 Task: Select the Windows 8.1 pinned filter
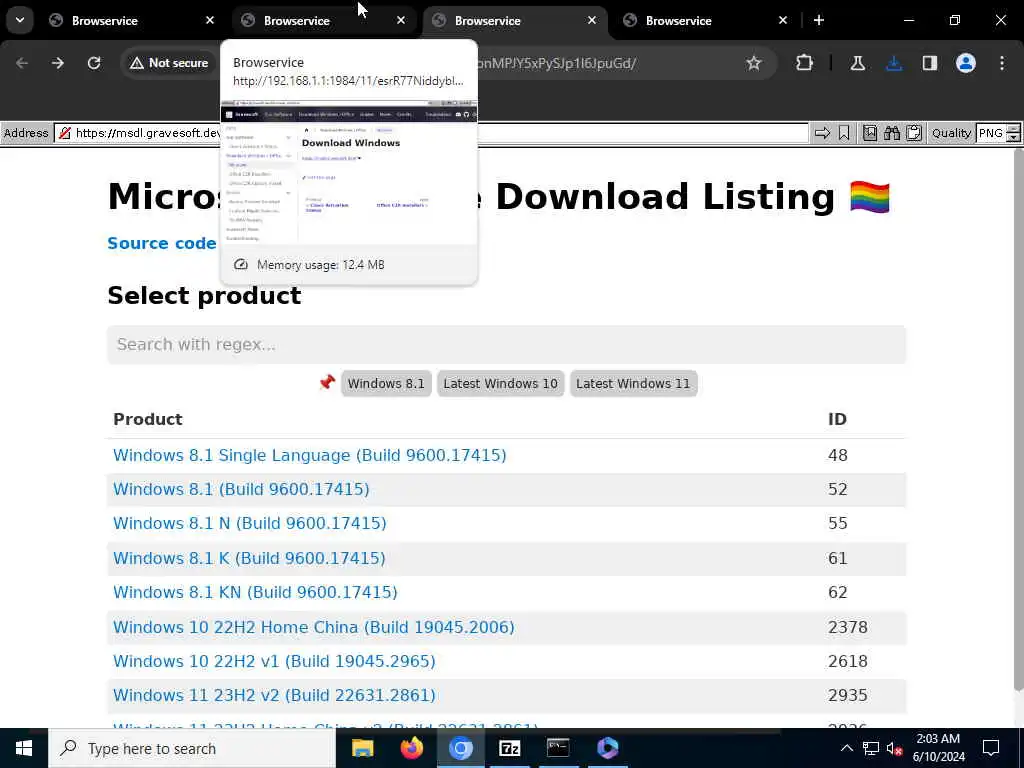pyautogui.click(x=385, y=383)
